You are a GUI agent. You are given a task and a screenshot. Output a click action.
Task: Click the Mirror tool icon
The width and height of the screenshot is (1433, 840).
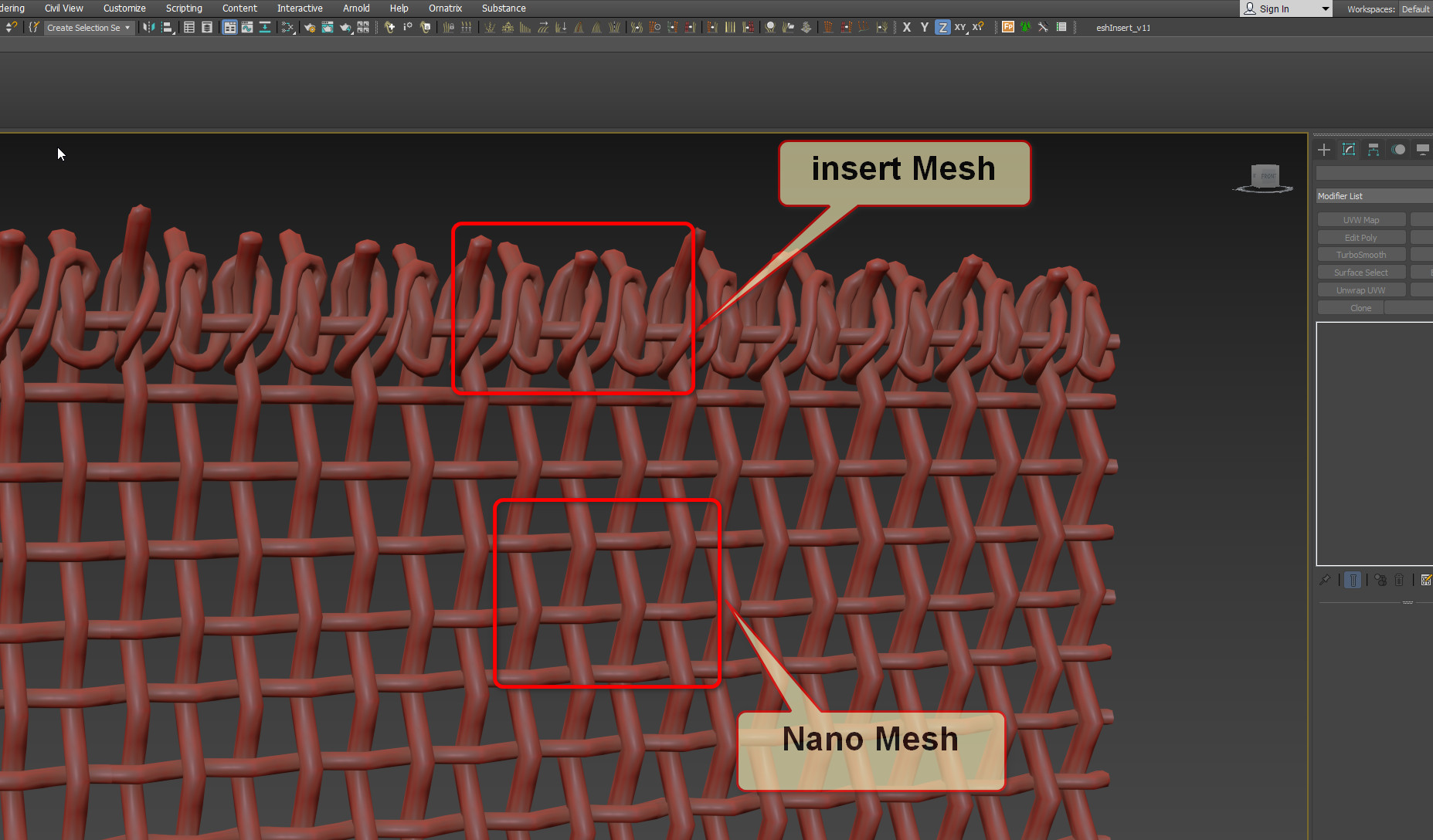[x=149, y=28]
